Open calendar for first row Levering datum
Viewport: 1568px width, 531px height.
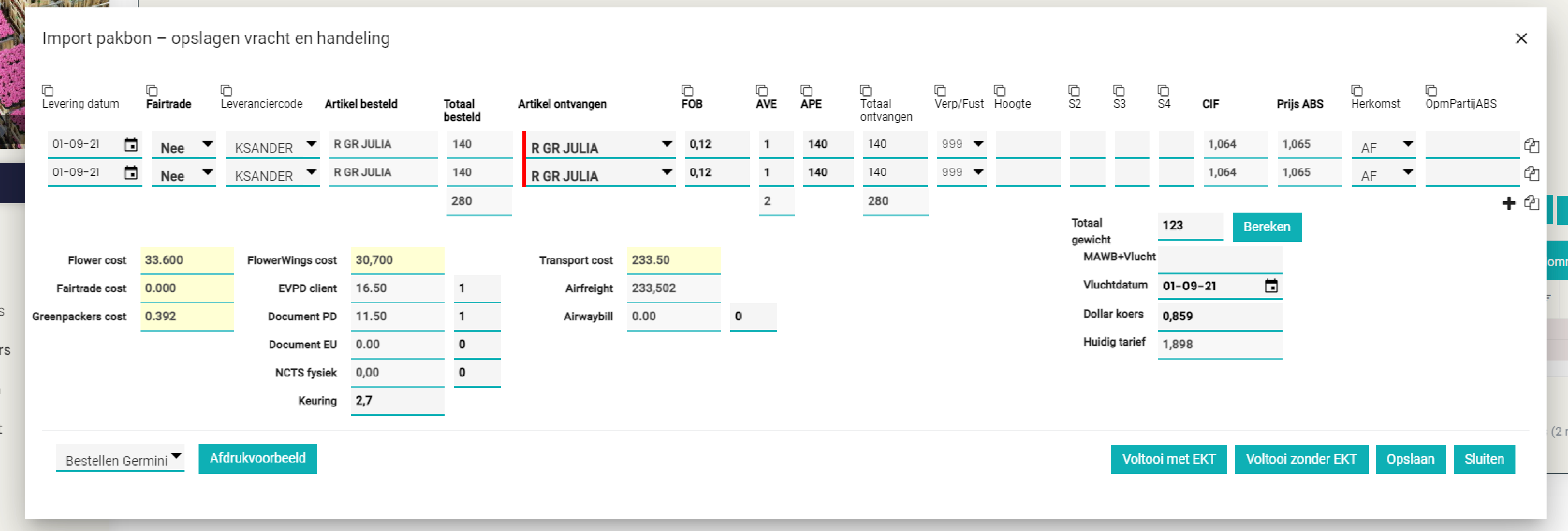(x=131, y=144)
